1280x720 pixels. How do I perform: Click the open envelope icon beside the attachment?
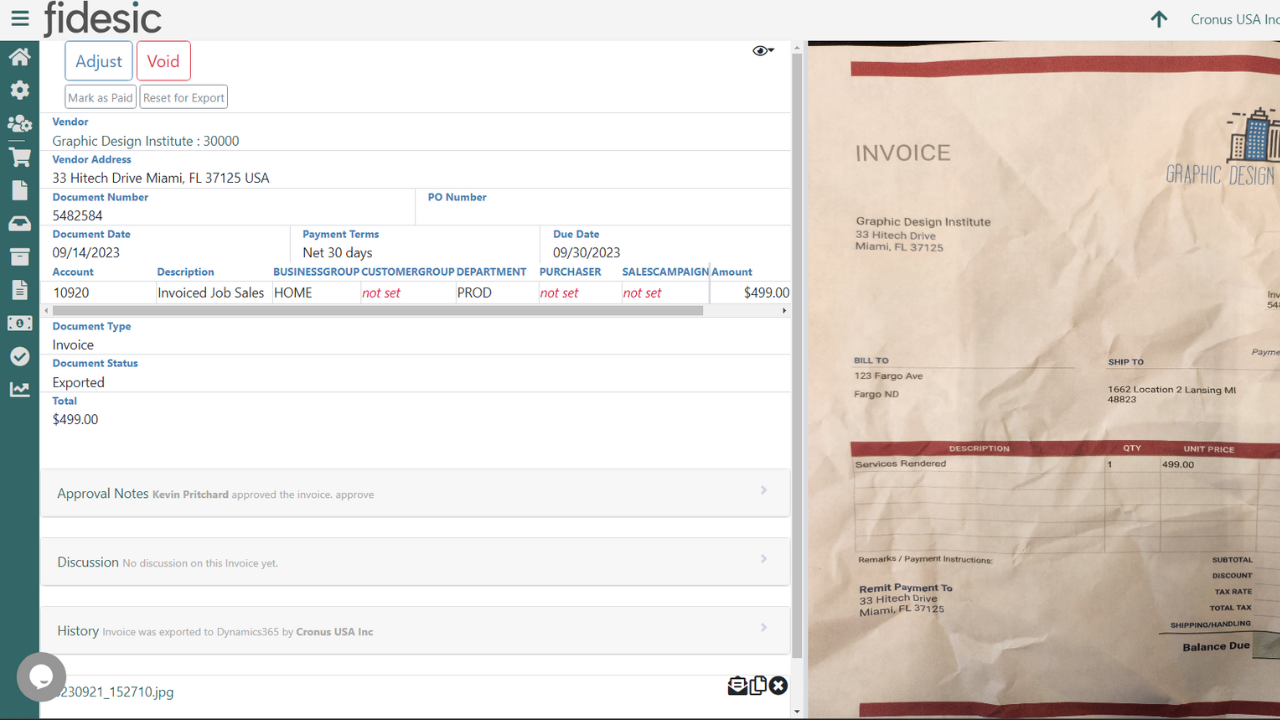(x=737, y=685)
